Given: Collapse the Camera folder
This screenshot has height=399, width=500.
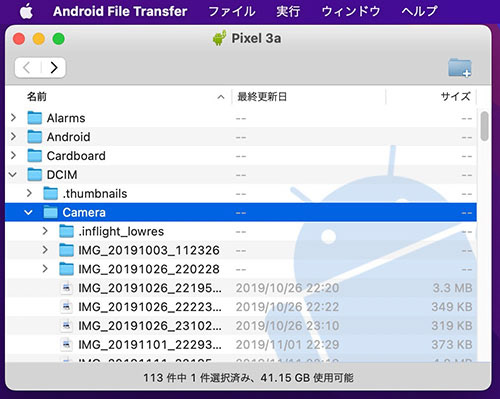Looking at the screenshot, I should click(x=29, y=212).
